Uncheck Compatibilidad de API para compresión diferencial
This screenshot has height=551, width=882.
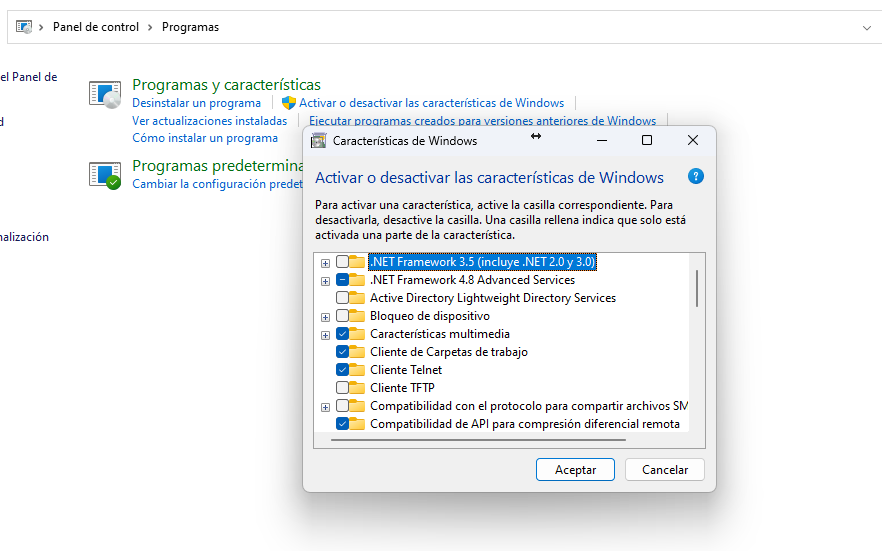coord(342,423)
